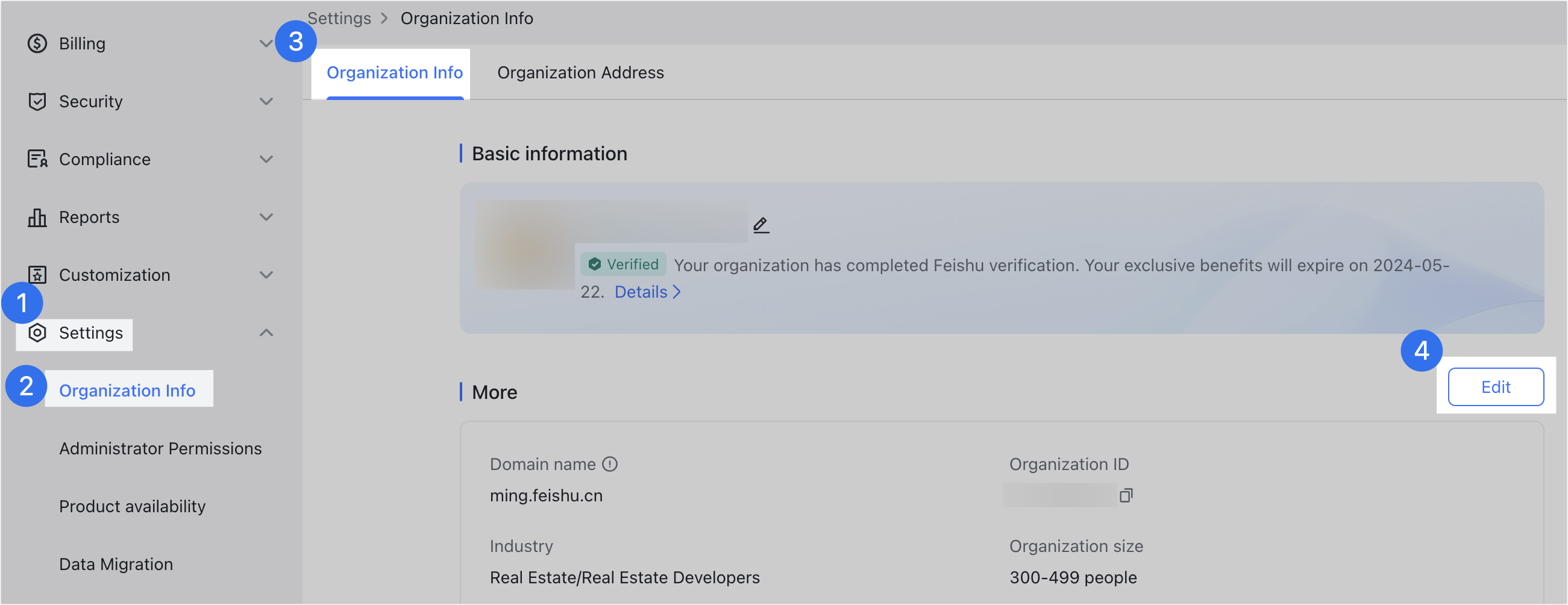The image size is (1568, 605).
Task: Click the Edit button in More section
Action: coord(1496,386)
